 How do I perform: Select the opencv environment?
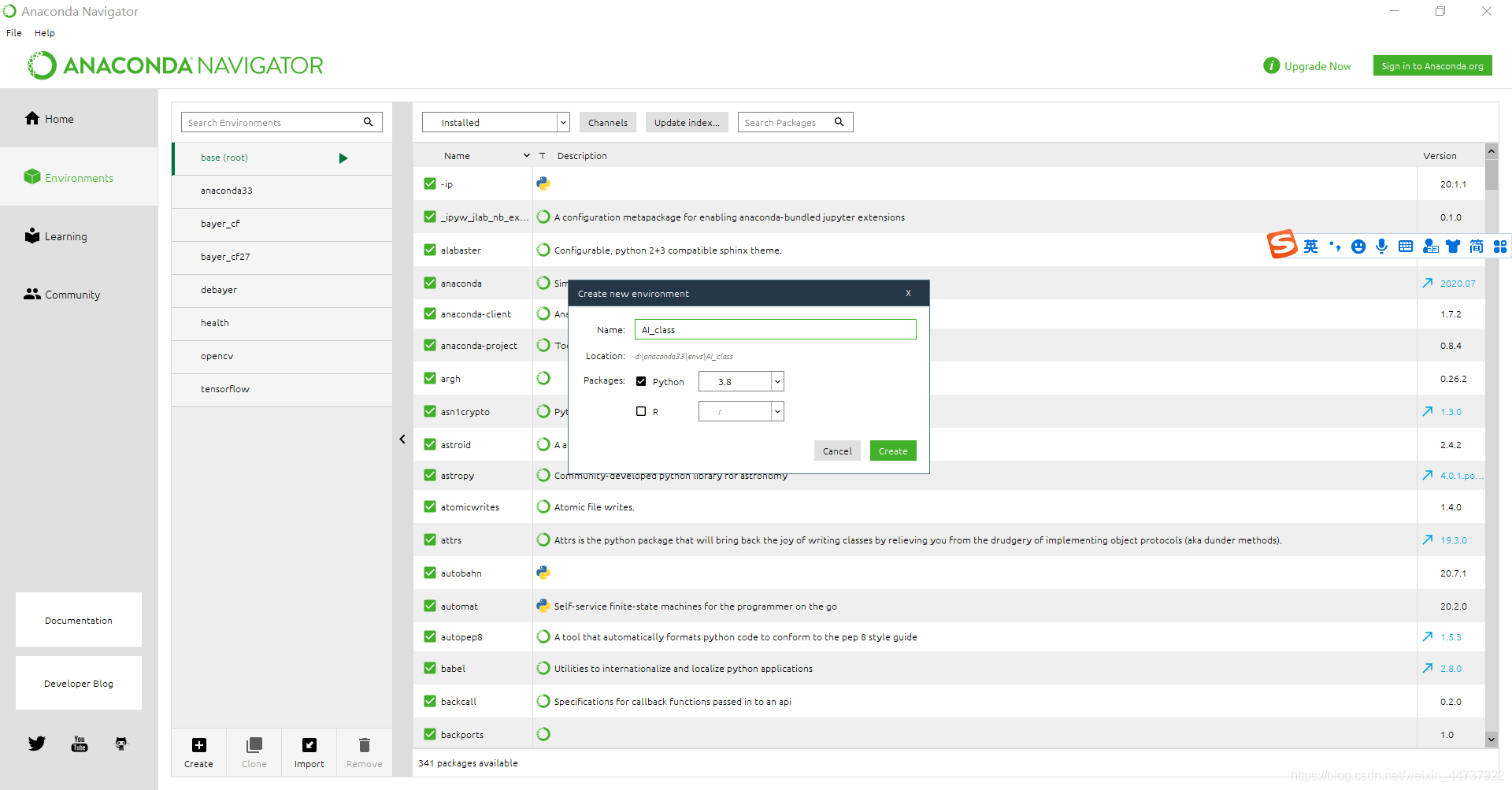(x=282, y=356)
